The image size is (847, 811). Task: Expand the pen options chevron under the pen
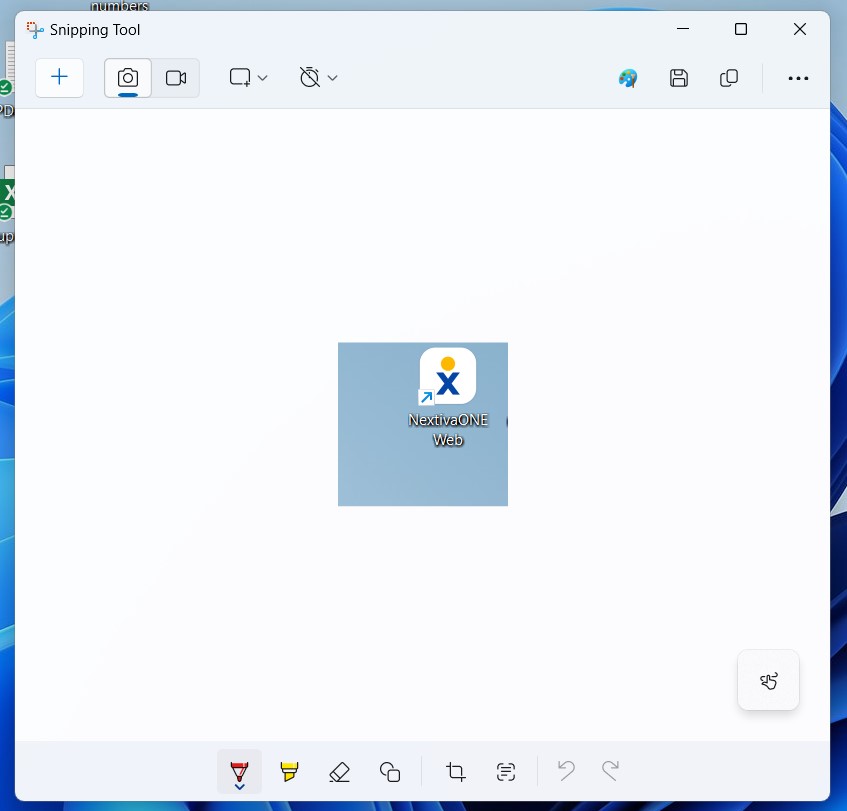pyautogui.click(x=239, y=787)
